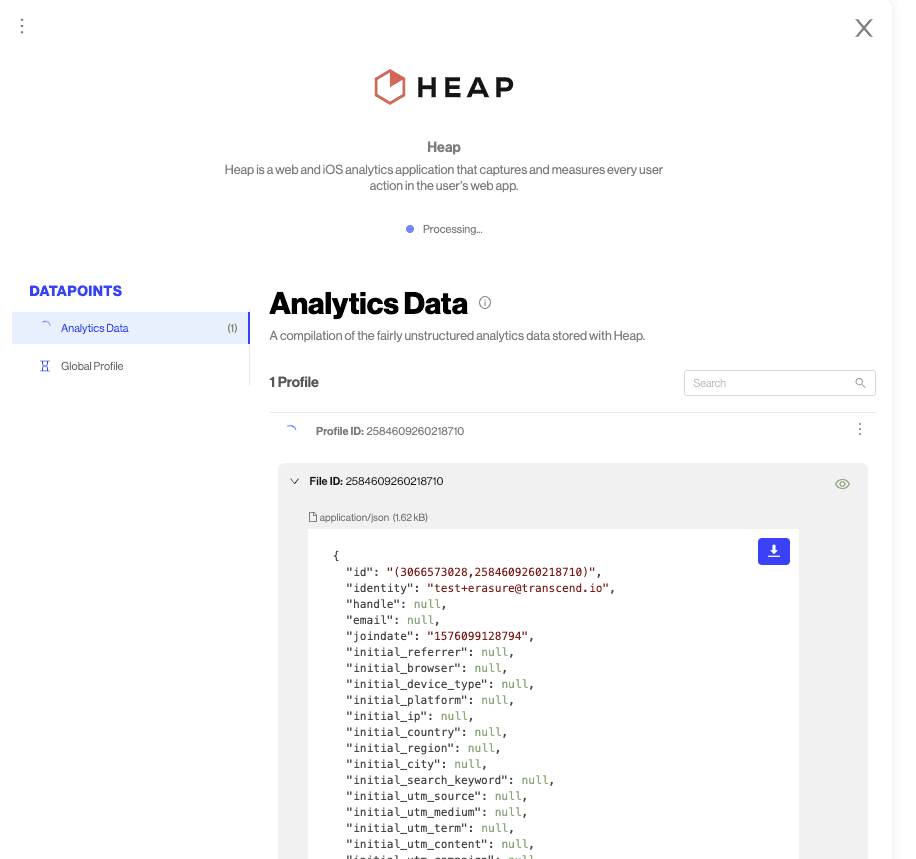Click the Profile ID loading spinner
The height and width of the screenshot is (859, 916).
[291, 430]
